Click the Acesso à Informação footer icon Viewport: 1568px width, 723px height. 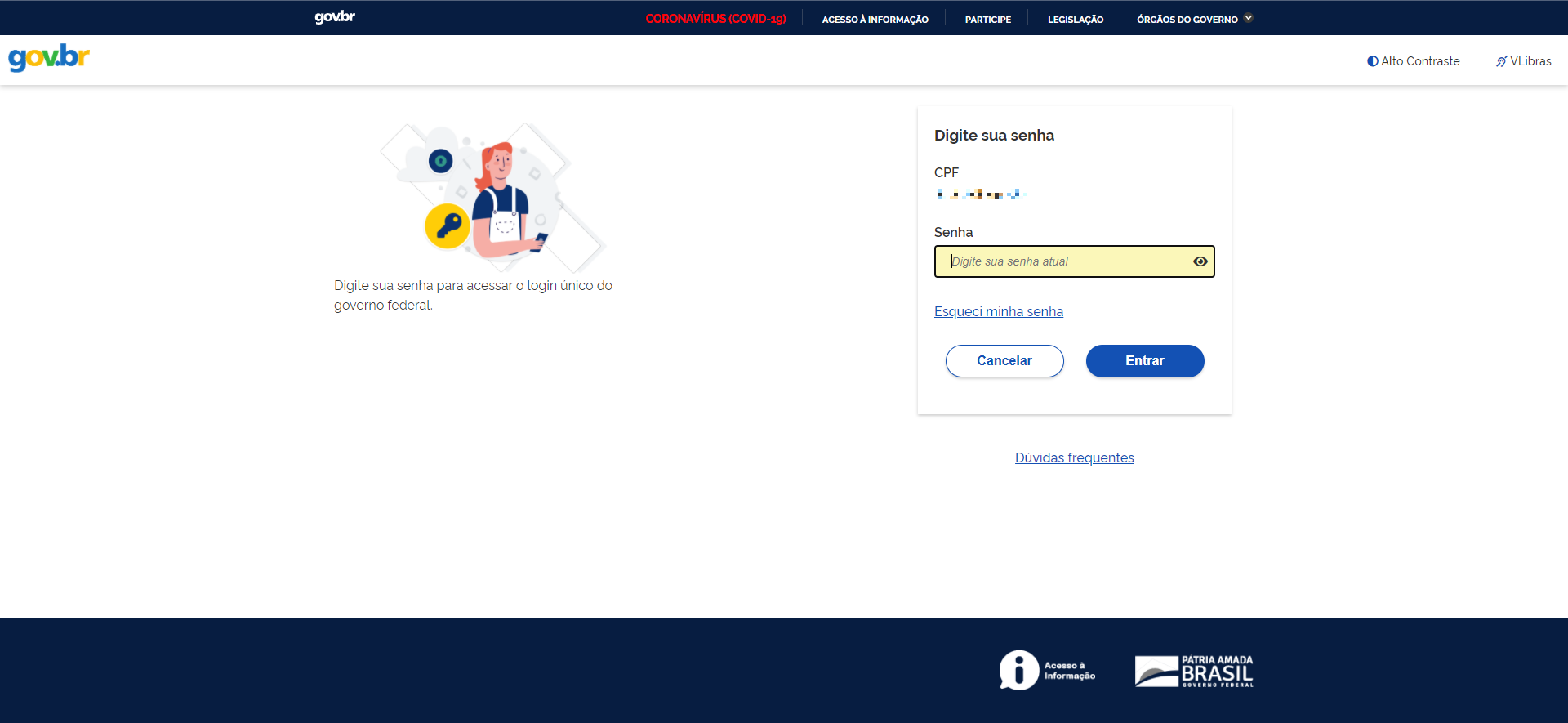coord(1047,671)
